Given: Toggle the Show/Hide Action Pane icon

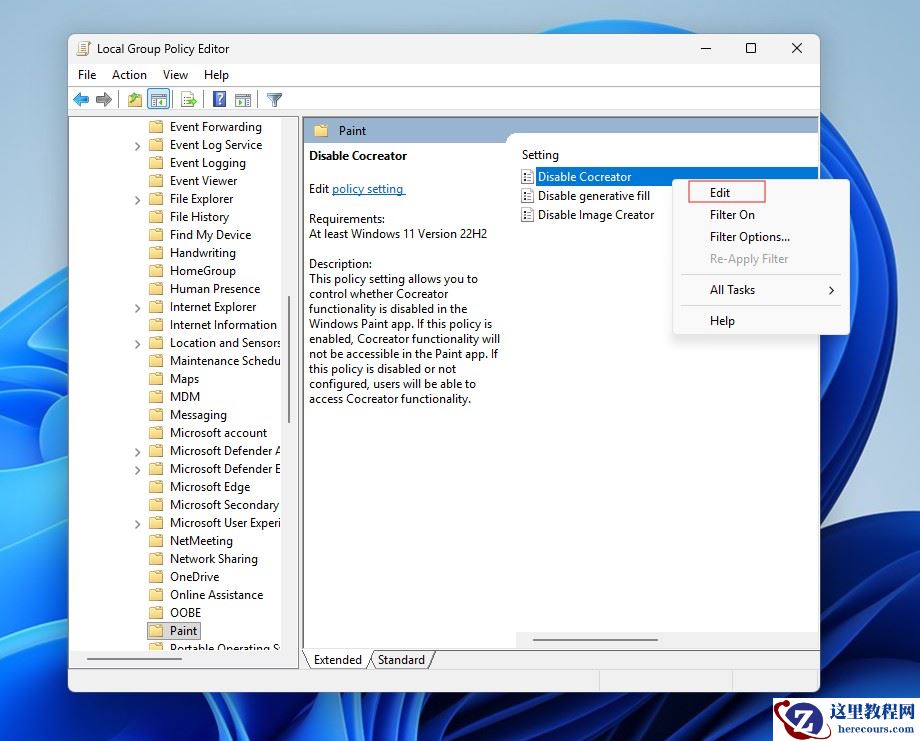Looking at the screenshot, I should coord(243,99).
